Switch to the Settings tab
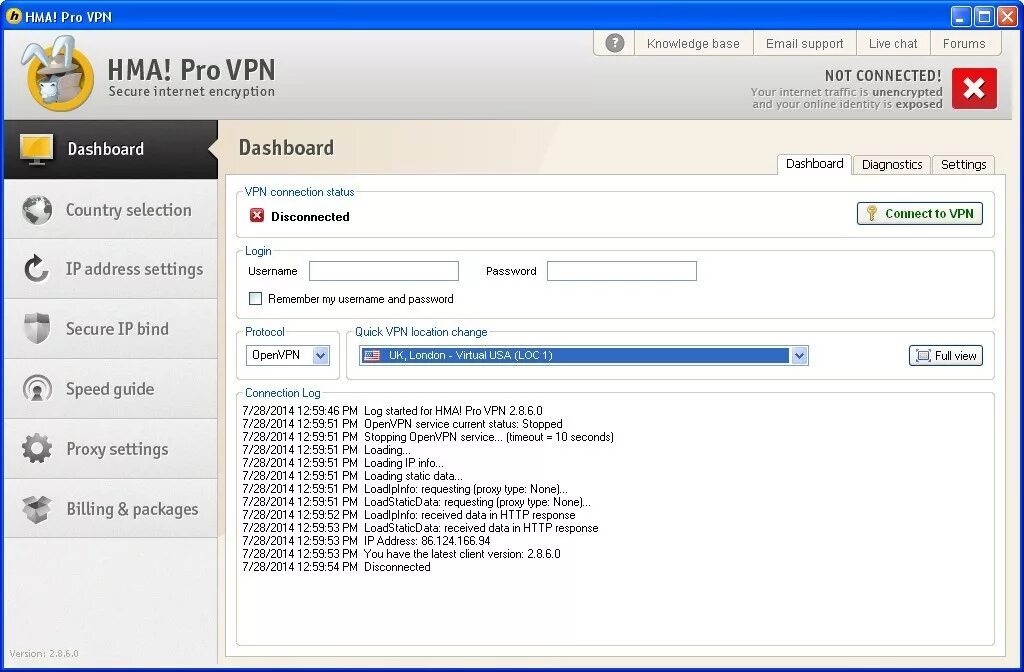 point(963,165)
